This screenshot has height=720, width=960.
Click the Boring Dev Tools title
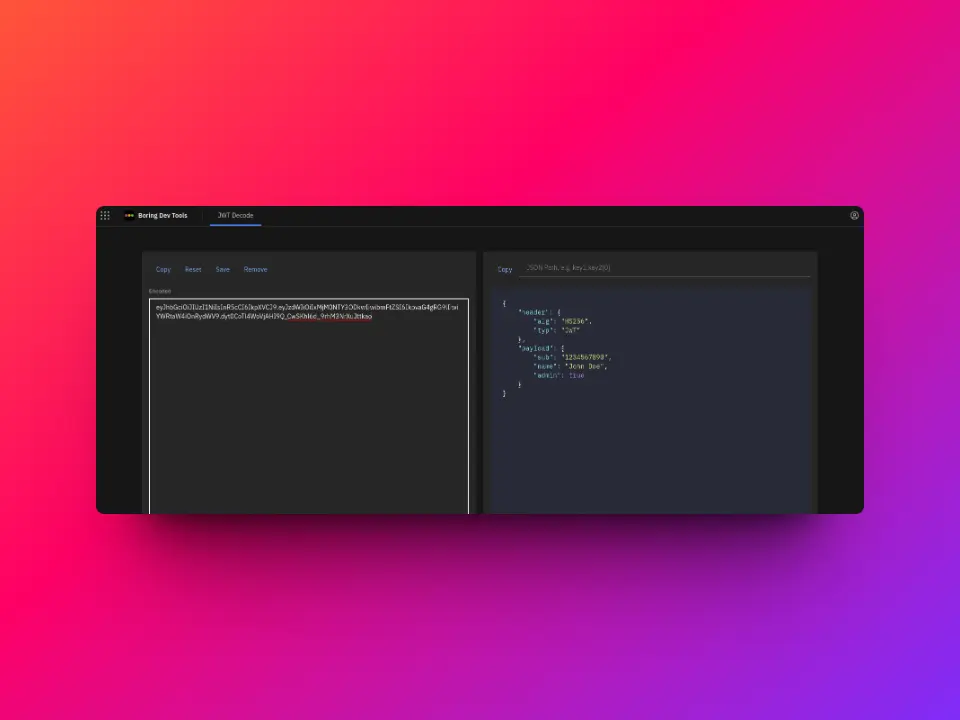pyautogui.click(x=162, y=215)
